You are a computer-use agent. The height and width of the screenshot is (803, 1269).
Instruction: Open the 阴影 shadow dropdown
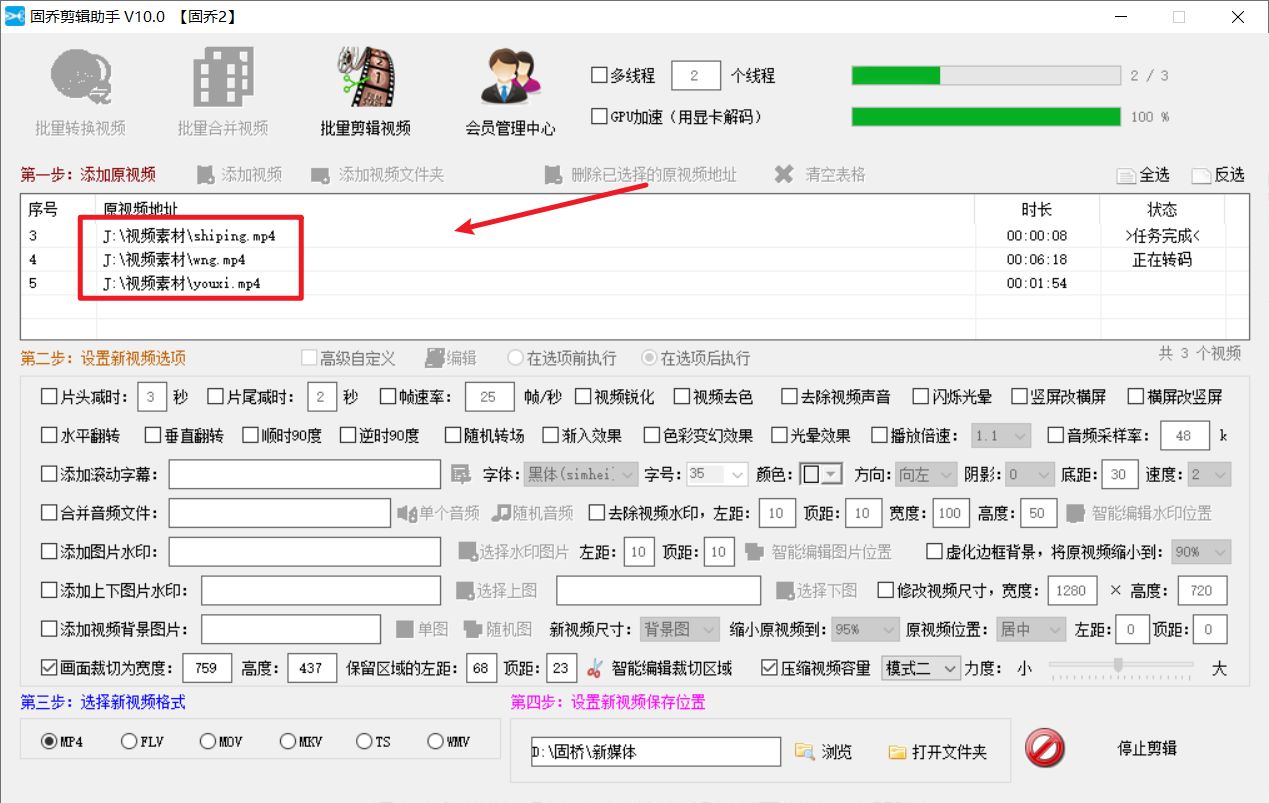point(1029,474)
